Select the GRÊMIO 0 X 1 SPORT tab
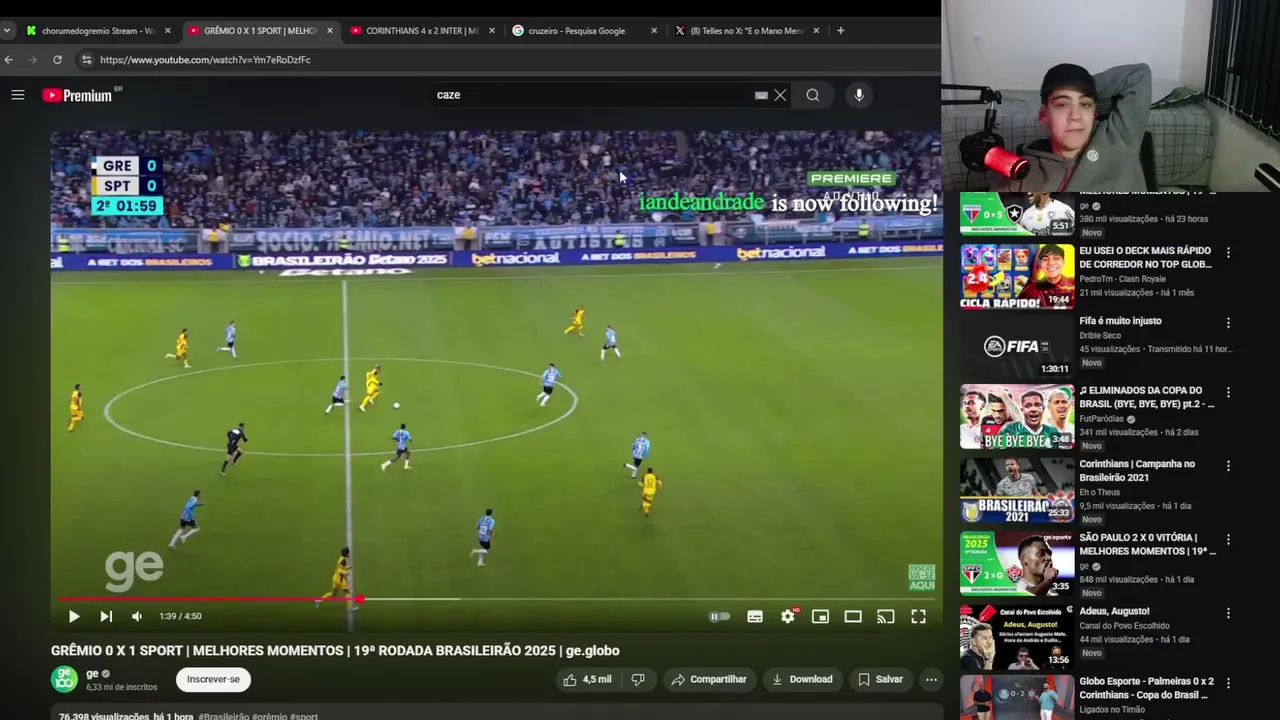Image resolution: width=1280 pixels, height=720 pixels. [x=259, y=31]
